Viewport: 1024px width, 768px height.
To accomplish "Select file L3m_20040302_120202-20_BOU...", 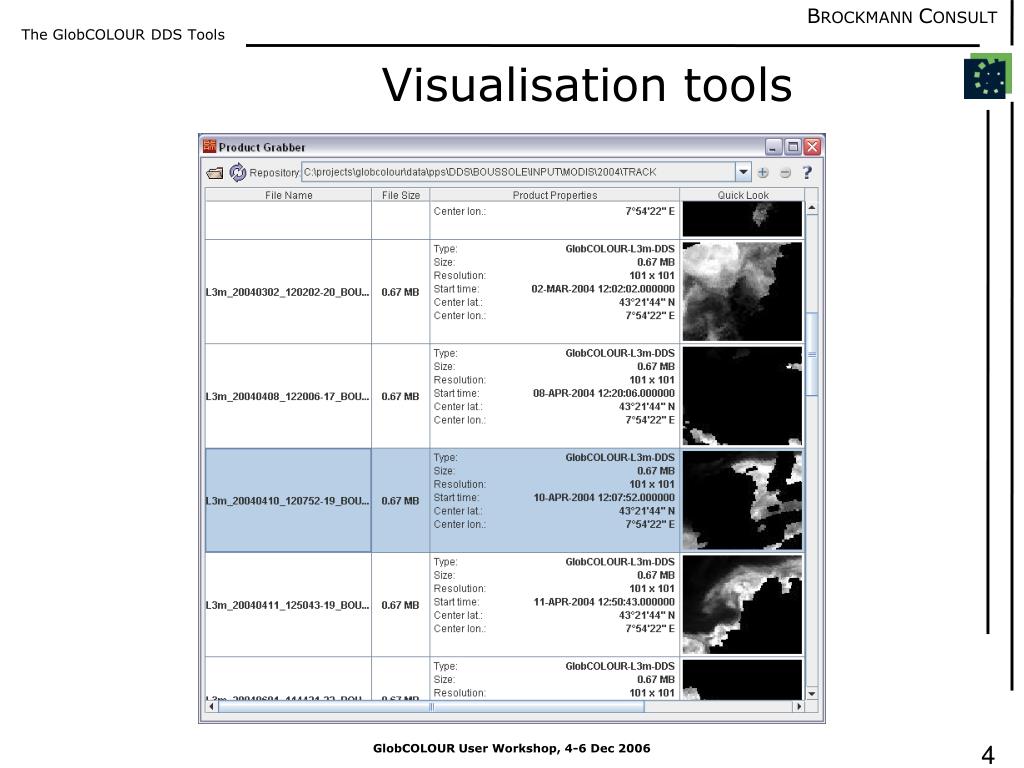I will point(287,292).
